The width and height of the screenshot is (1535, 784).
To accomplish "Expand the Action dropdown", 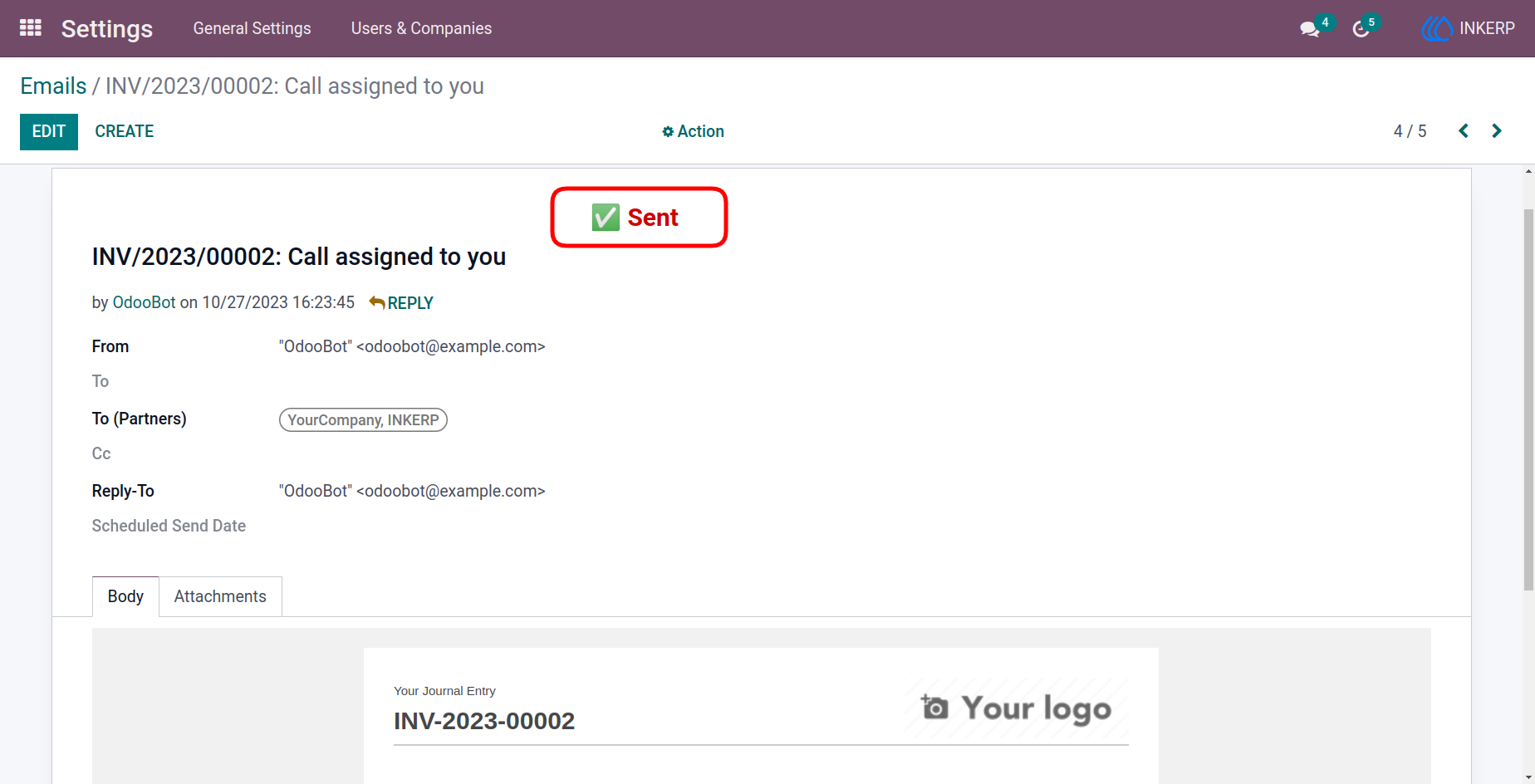I will (x=693, y=131).
